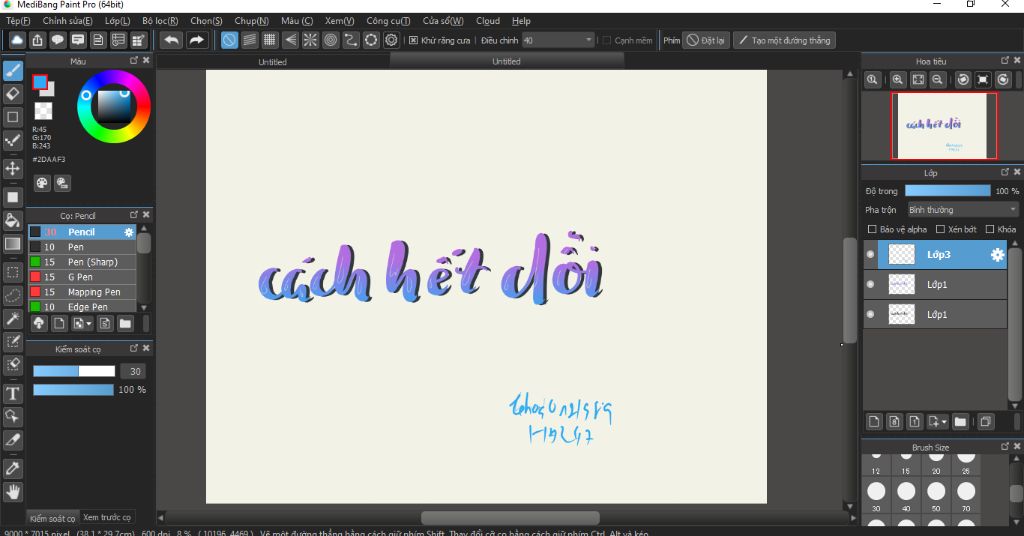Open the Điều chỉnh correction dropdown
Image resolution: width=1024 pixels, height=536 pixels.
tap(558, 40)
